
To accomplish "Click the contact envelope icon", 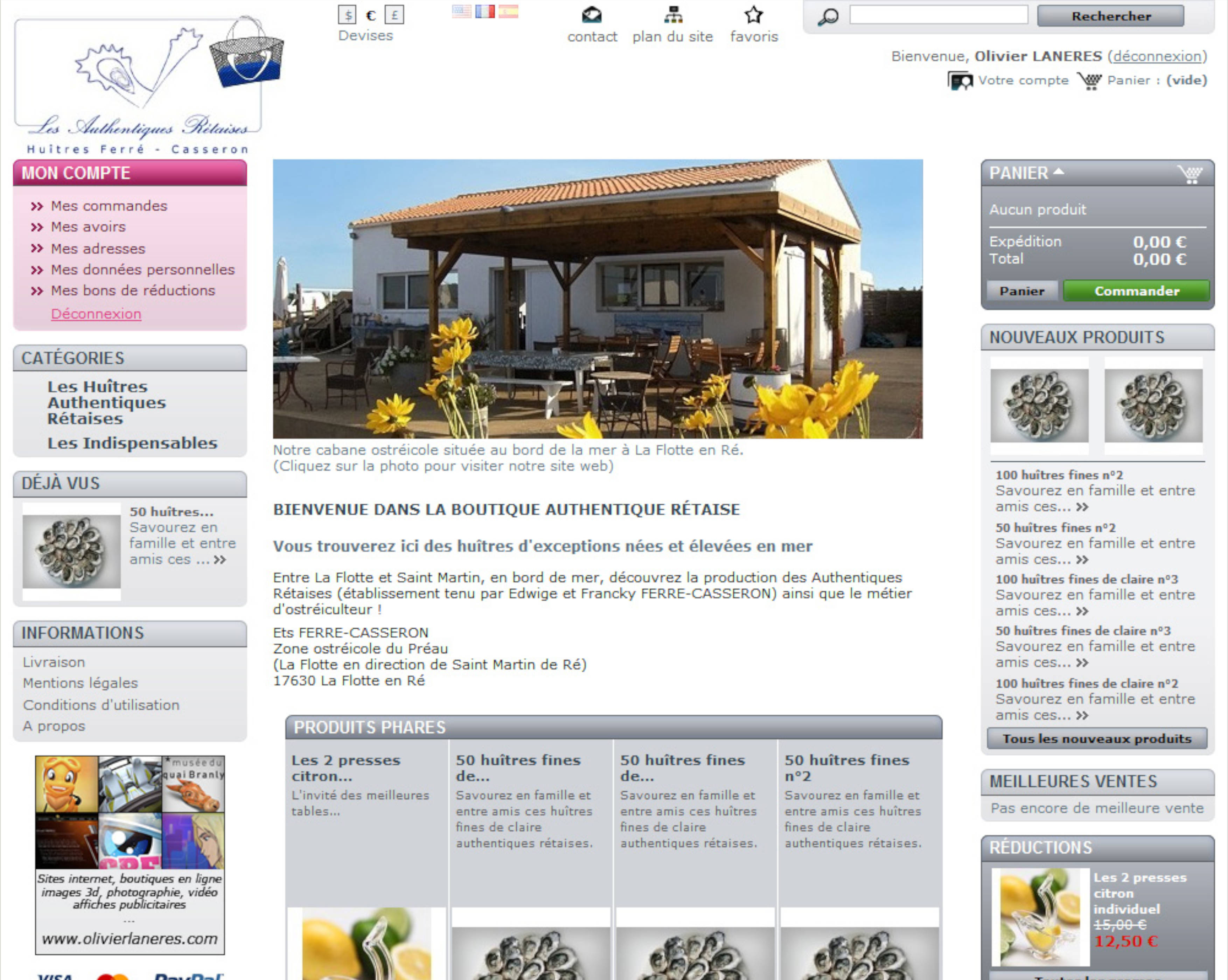I will pos(592,15).
